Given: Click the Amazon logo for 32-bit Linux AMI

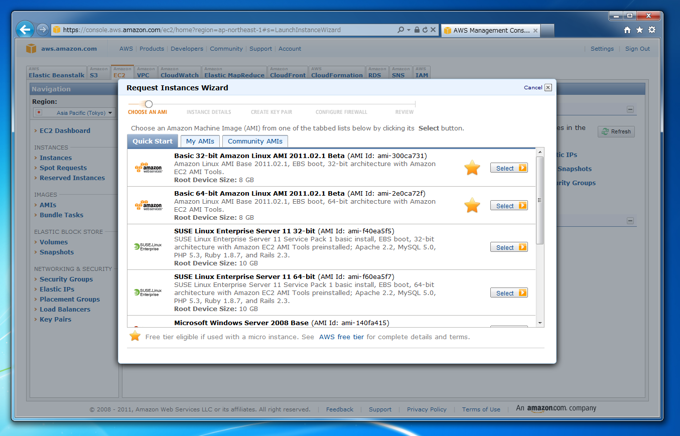Looking at the screenshot, I should pyautogui.click(x=148, y=167).
